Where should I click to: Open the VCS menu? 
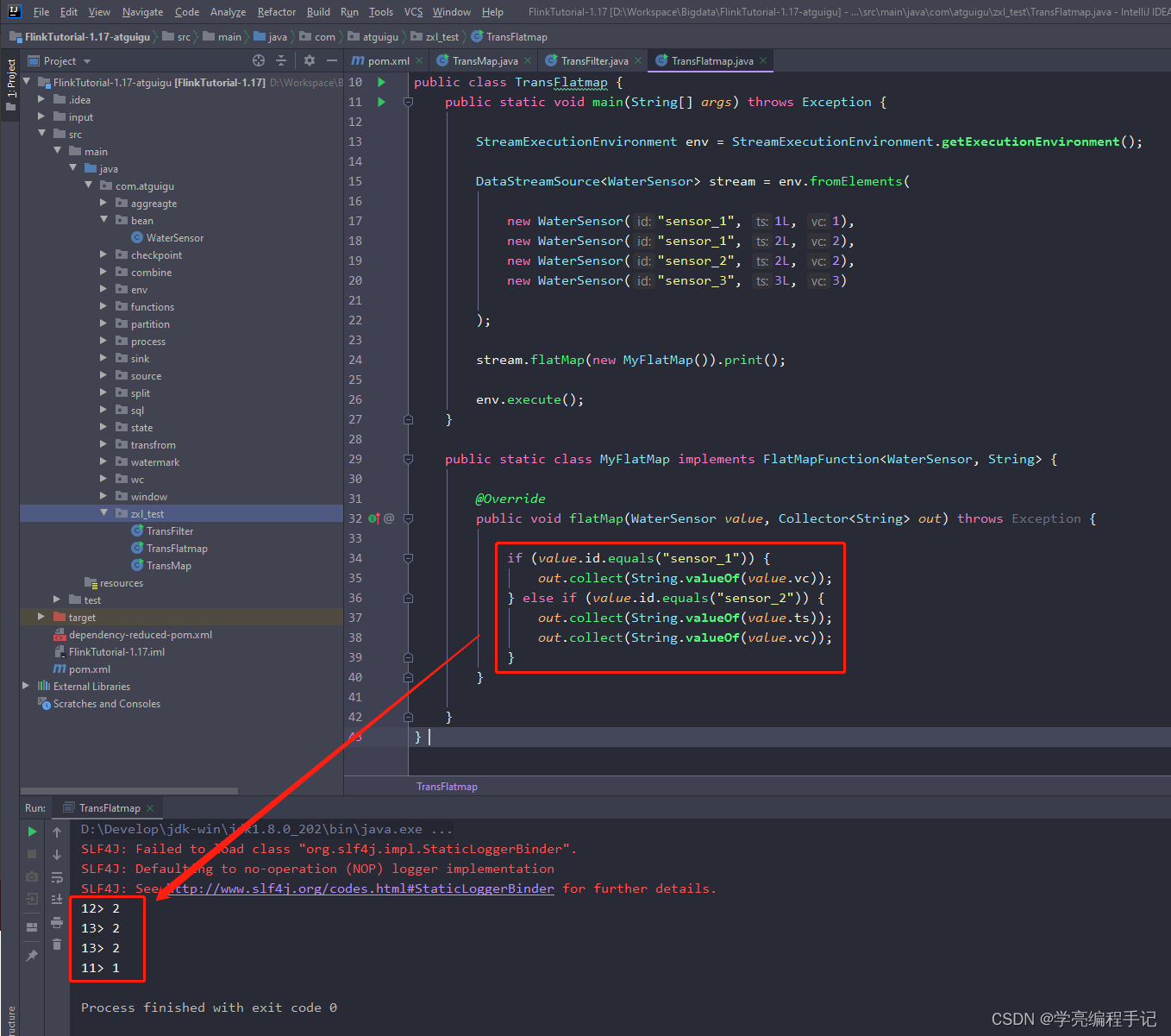point(414,12)
